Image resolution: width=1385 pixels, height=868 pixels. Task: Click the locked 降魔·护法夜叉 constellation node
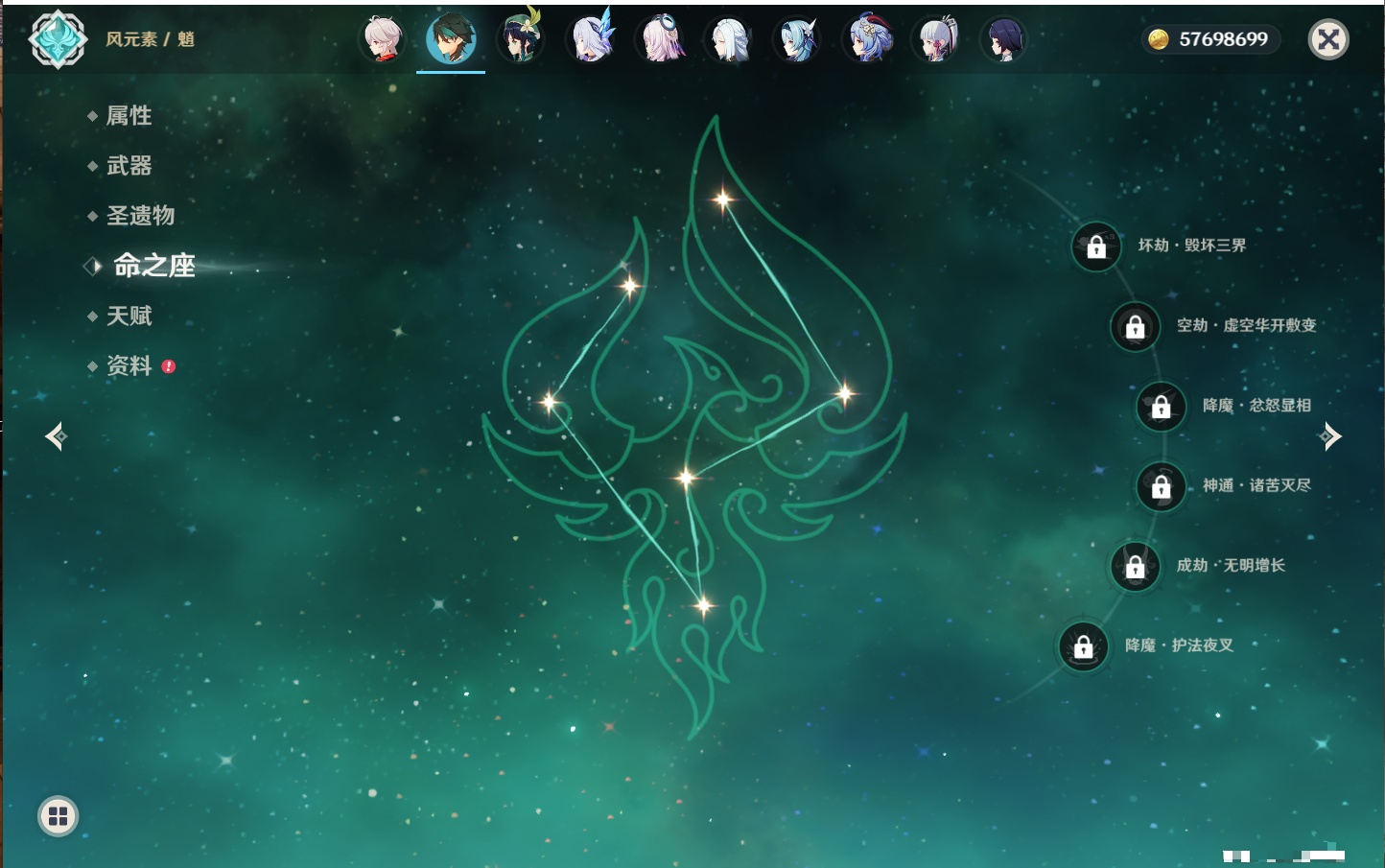tap(1083, 646)
